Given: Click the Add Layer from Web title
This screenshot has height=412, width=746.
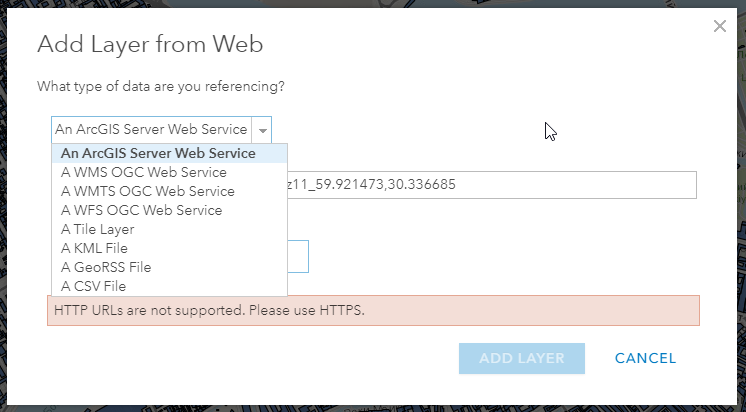Looking at the screenshot, I should coord(150,44).
